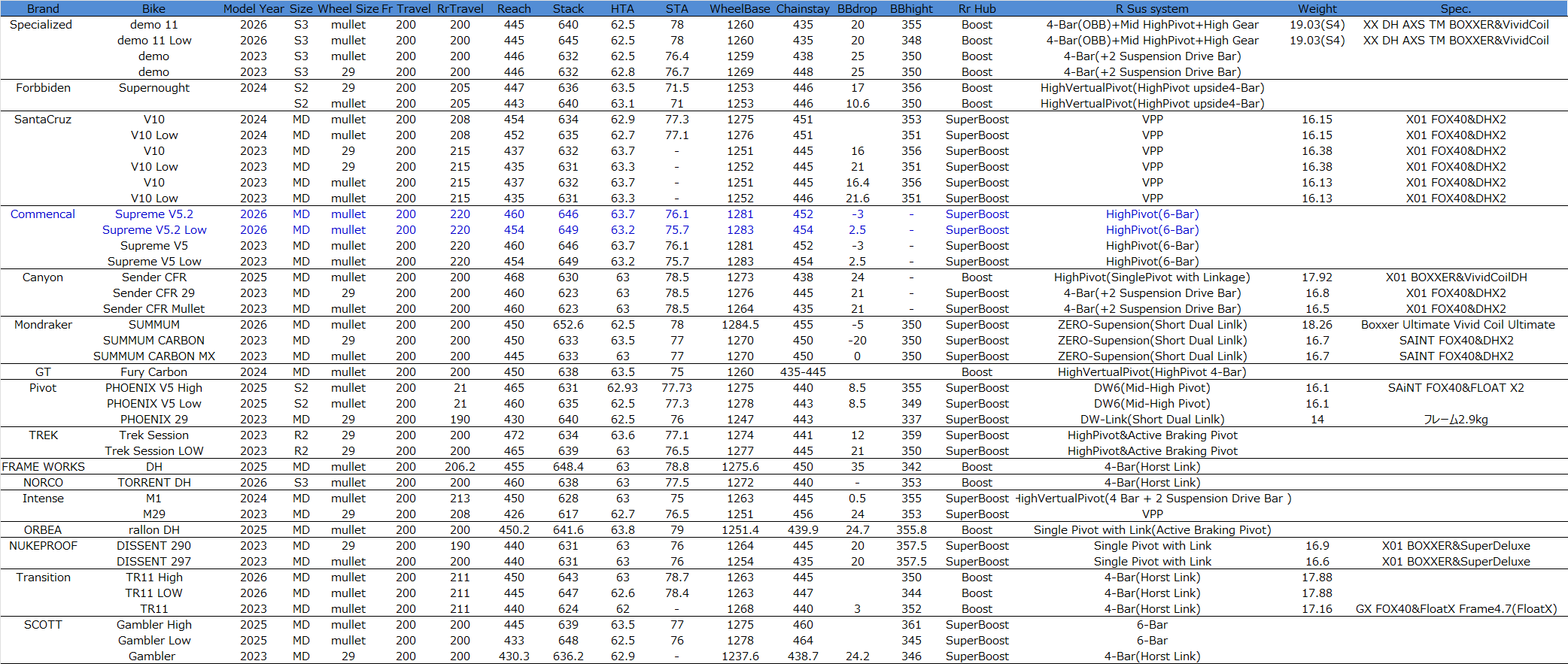Select the Gambler High bike cell
Viewport: 1568px width, 664px height.
[153, 625]
